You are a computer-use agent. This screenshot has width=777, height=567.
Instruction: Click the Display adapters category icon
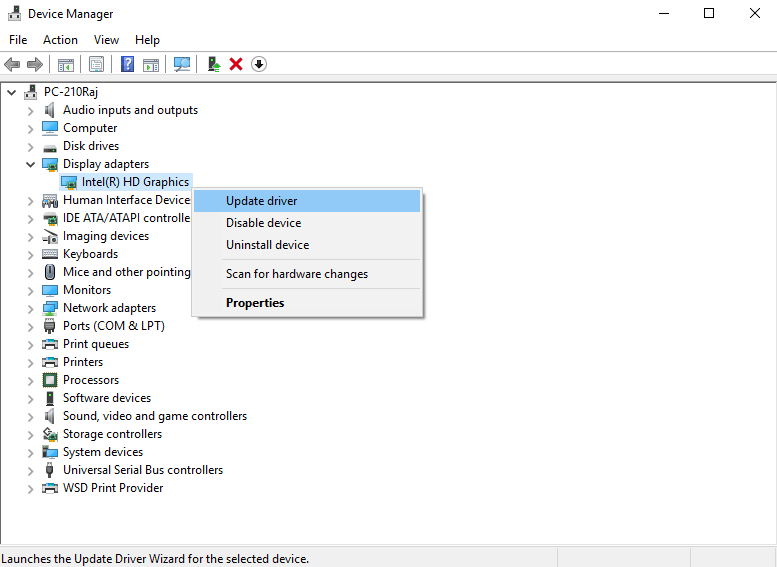click(x=50, y=164)
